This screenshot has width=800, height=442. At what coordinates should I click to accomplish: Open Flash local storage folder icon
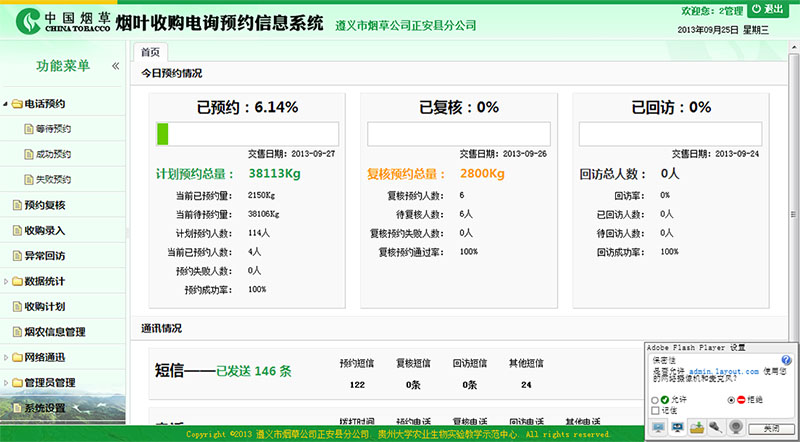click(x=697, y=427)
